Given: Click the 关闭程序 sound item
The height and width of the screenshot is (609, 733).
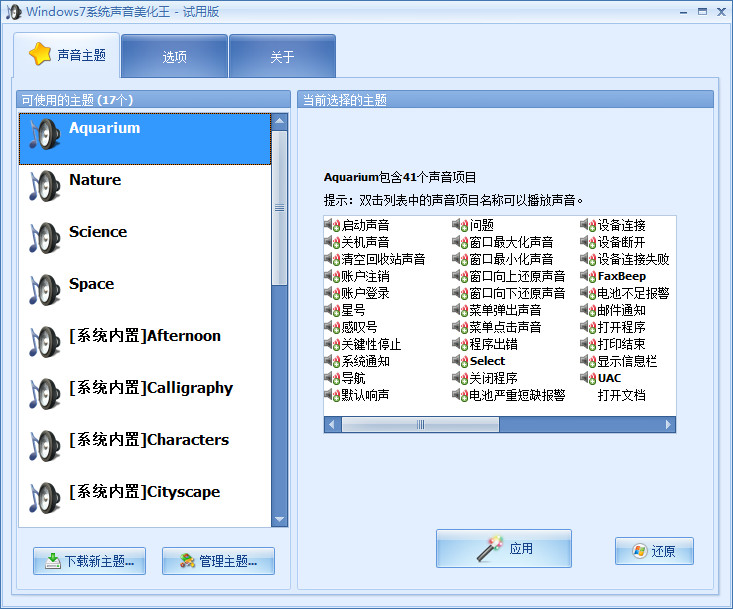Looking at the screenshot, I should coord(494,378).
